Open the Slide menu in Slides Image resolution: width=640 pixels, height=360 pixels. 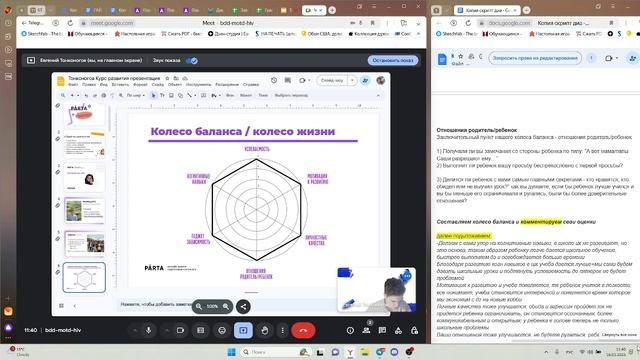point(158,84)
